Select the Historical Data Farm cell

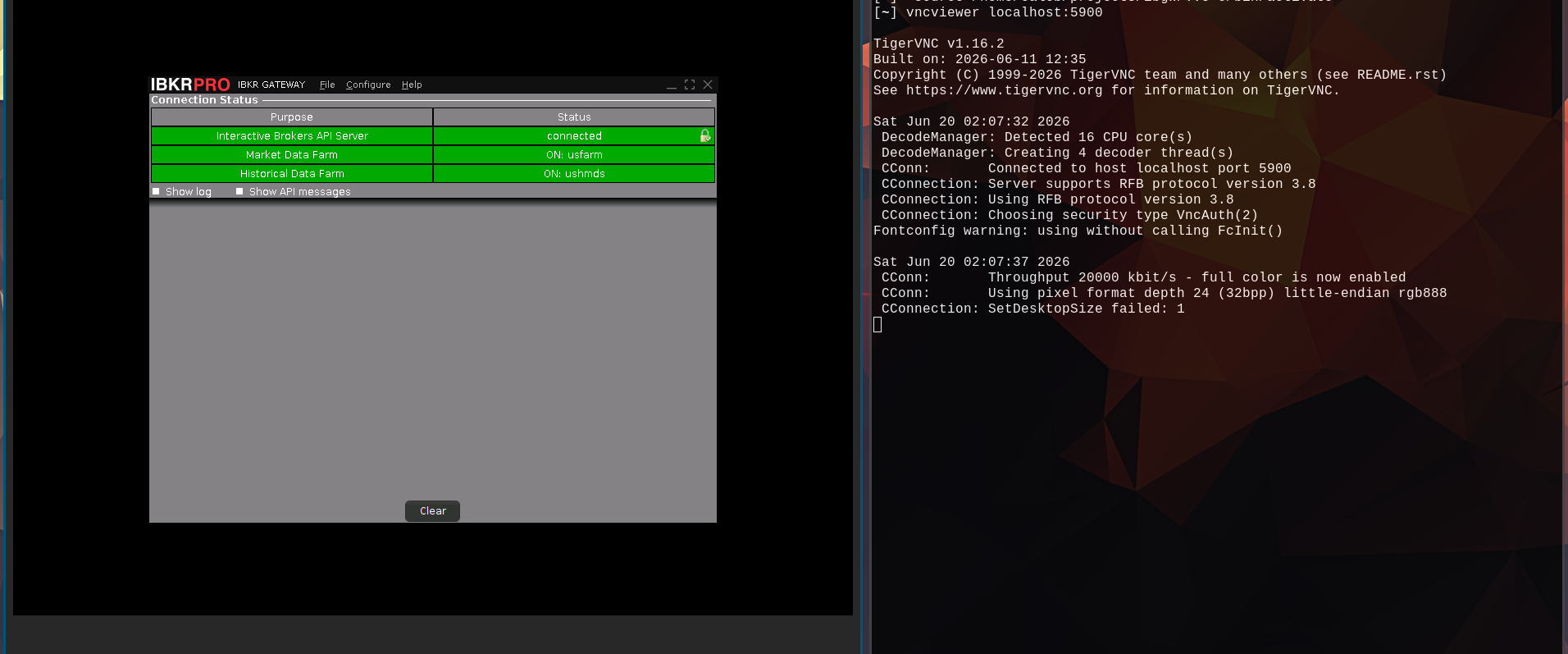[292, 174]
